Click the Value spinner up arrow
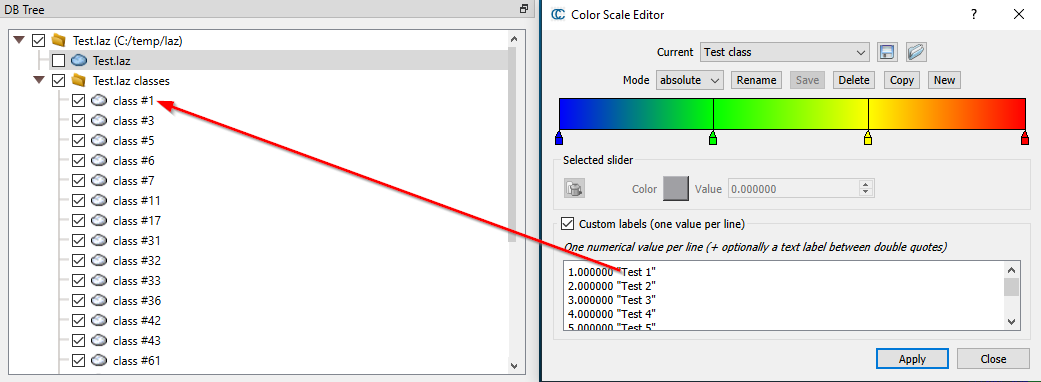This screenshot has width=1041, height=382. [x=864, y=185]
